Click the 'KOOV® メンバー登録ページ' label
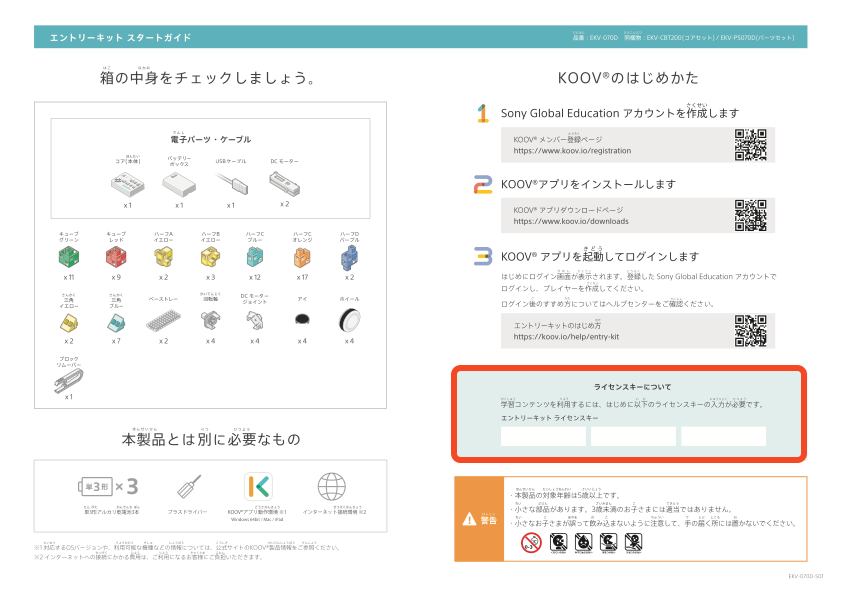841x595 pixels. tap(558, 139)
